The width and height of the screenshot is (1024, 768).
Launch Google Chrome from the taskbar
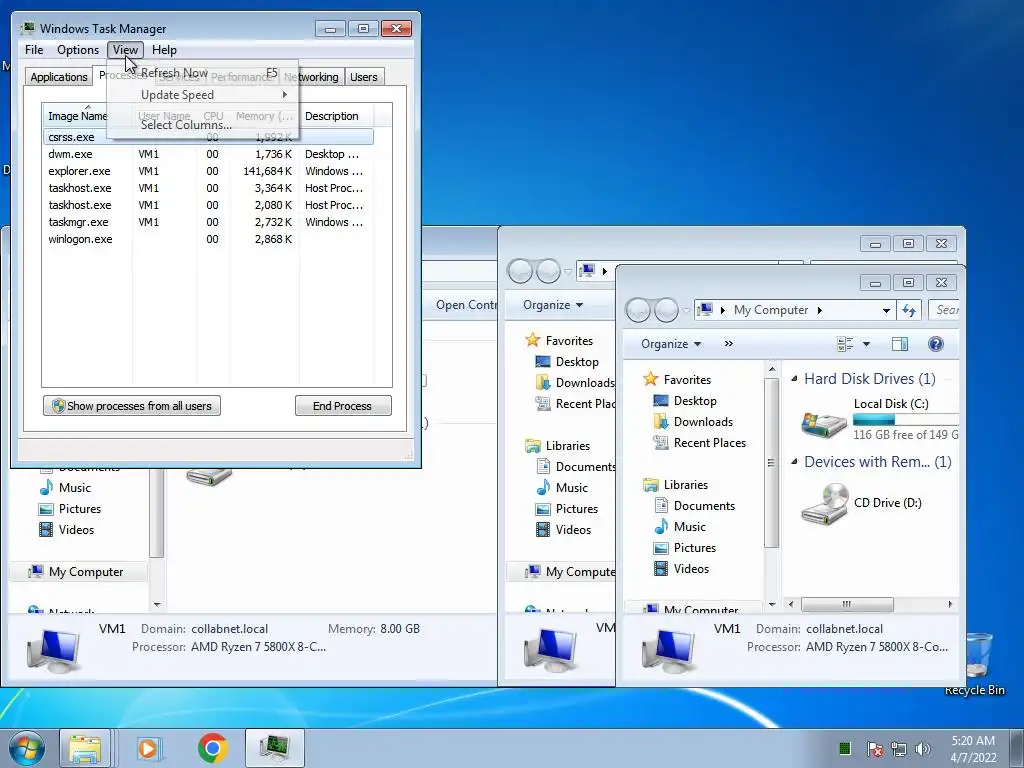pyautogui.click(x=212, y=748)
